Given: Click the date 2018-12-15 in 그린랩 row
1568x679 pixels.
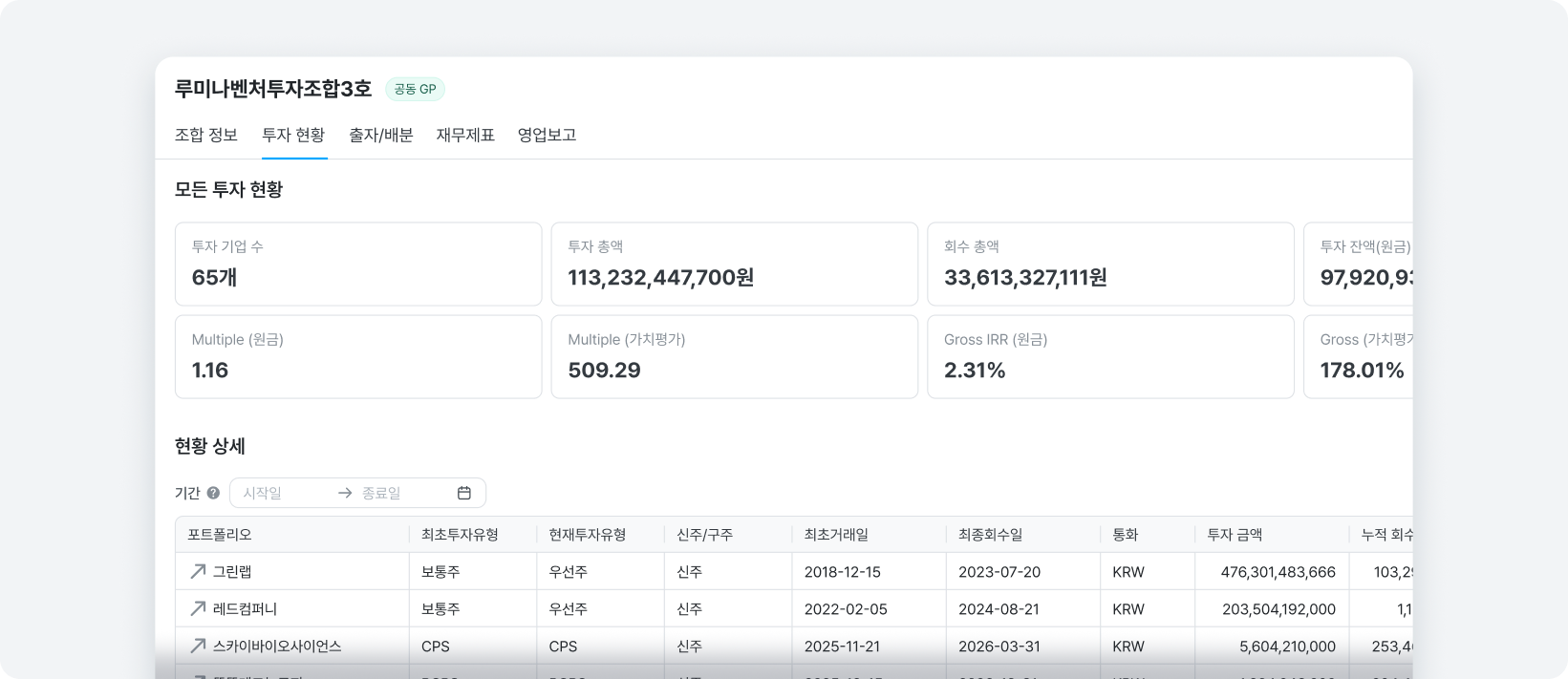Looking at the screenshot, I should [843, 572].
